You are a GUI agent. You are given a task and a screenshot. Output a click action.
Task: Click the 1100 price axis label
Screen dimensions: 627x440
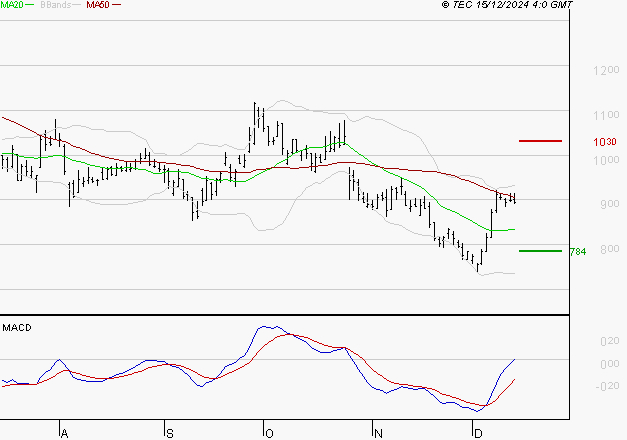pos(606,115)
